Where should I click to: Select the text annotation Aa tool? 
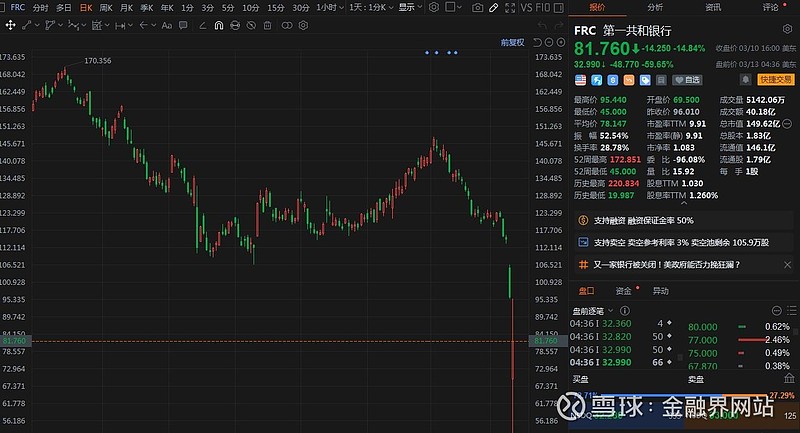point(166,26)
